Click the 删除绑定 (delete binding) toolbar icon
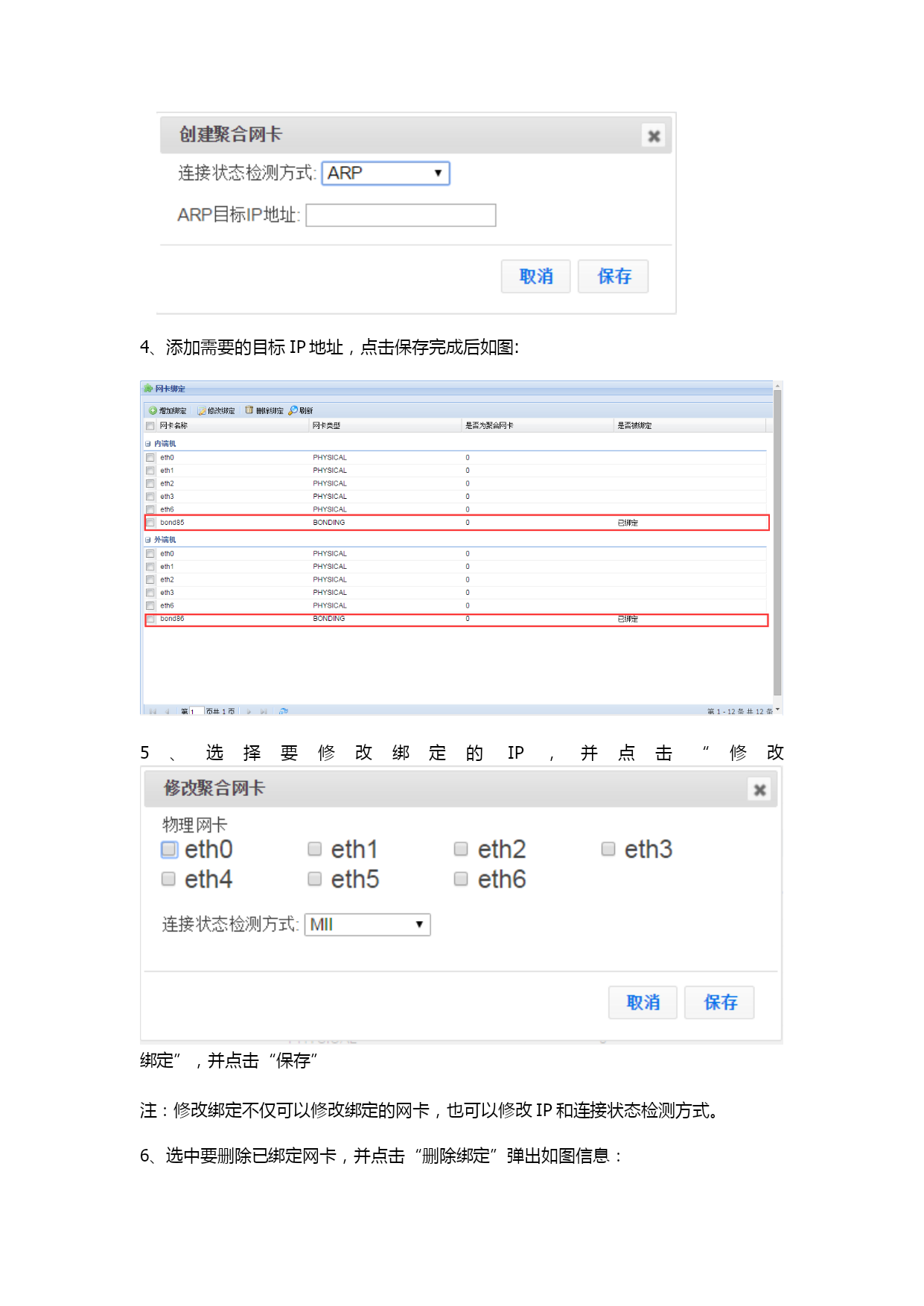This screenshot has width=924, height=1306. [x=249, y=410]
